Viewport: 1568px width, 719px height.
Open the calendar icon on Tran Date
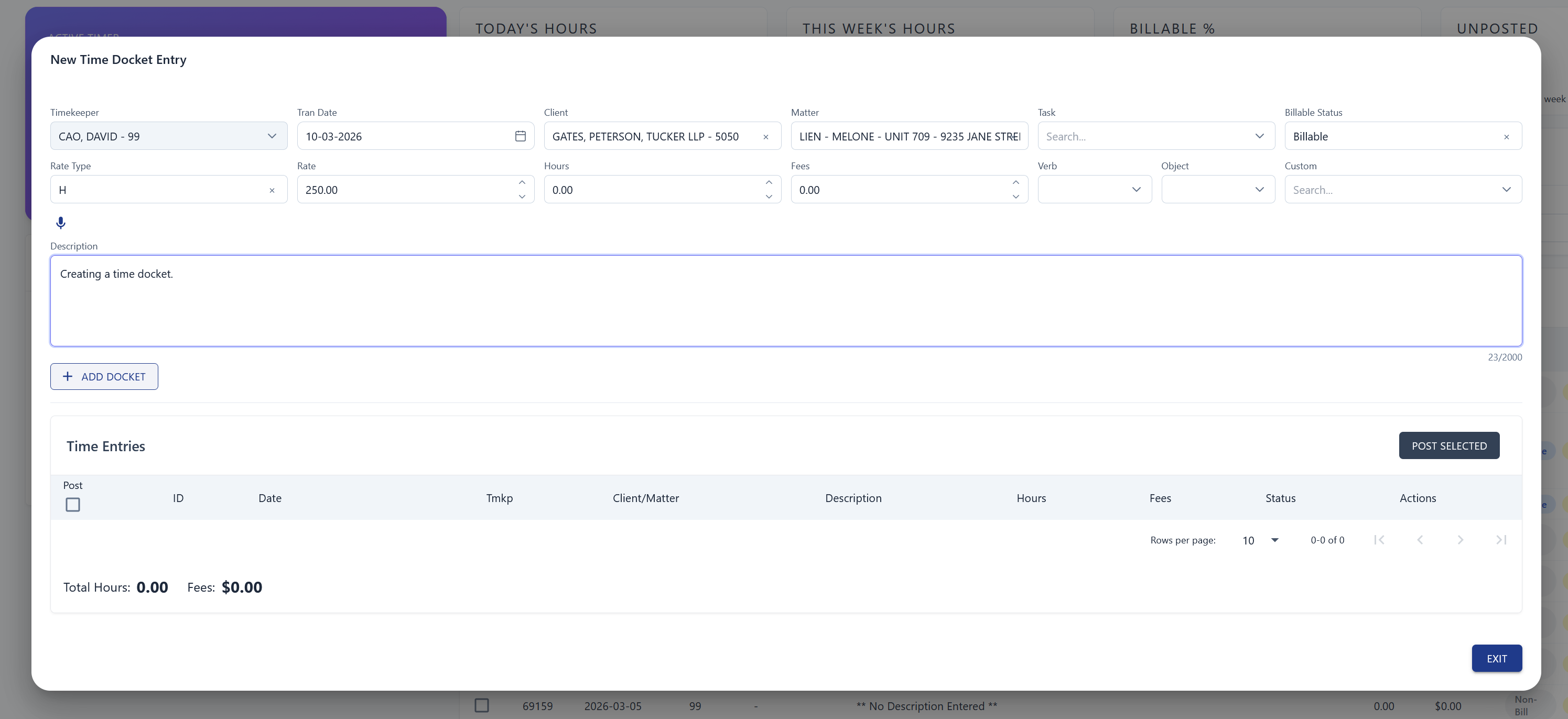[521, 136]
